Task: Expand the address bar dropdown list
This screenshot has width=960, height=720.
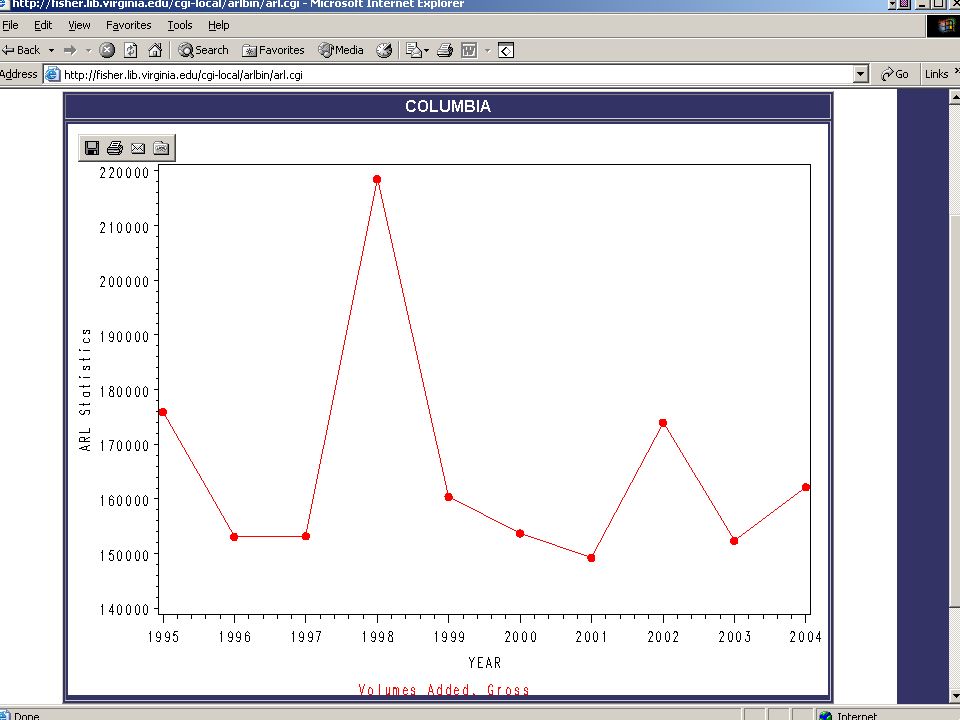Action: (x=860, y=75)
